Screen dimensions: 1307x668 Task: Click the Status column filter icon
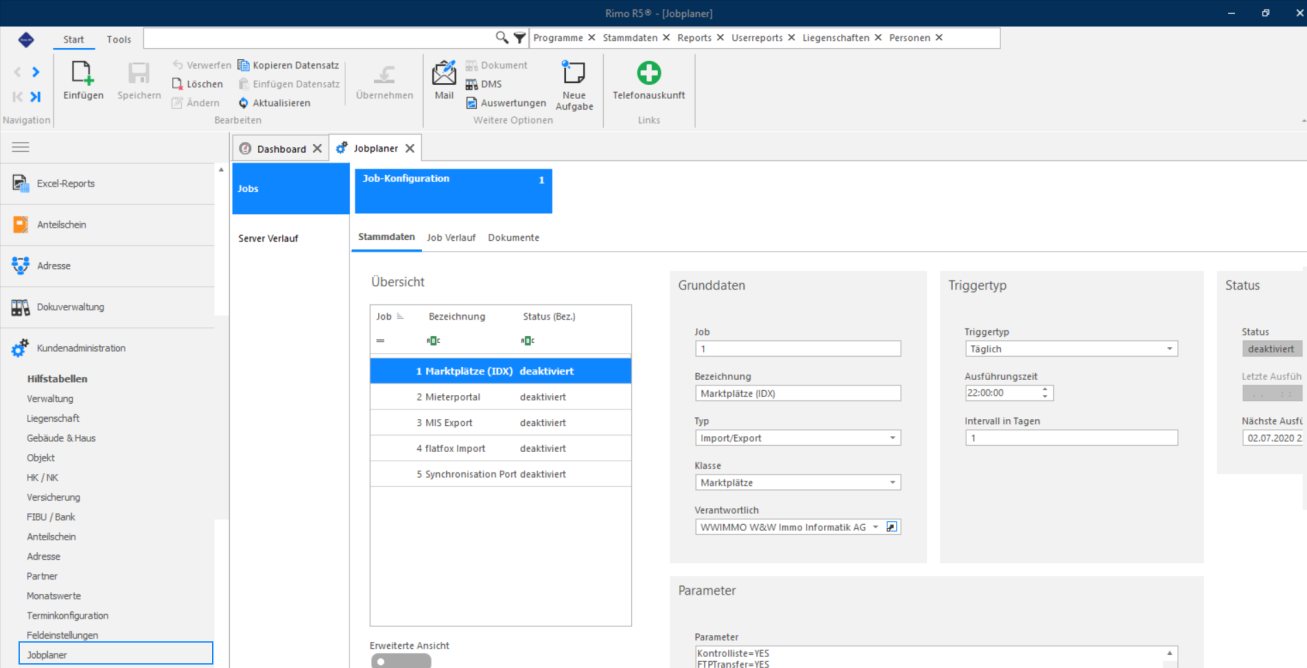click(527, 341)
